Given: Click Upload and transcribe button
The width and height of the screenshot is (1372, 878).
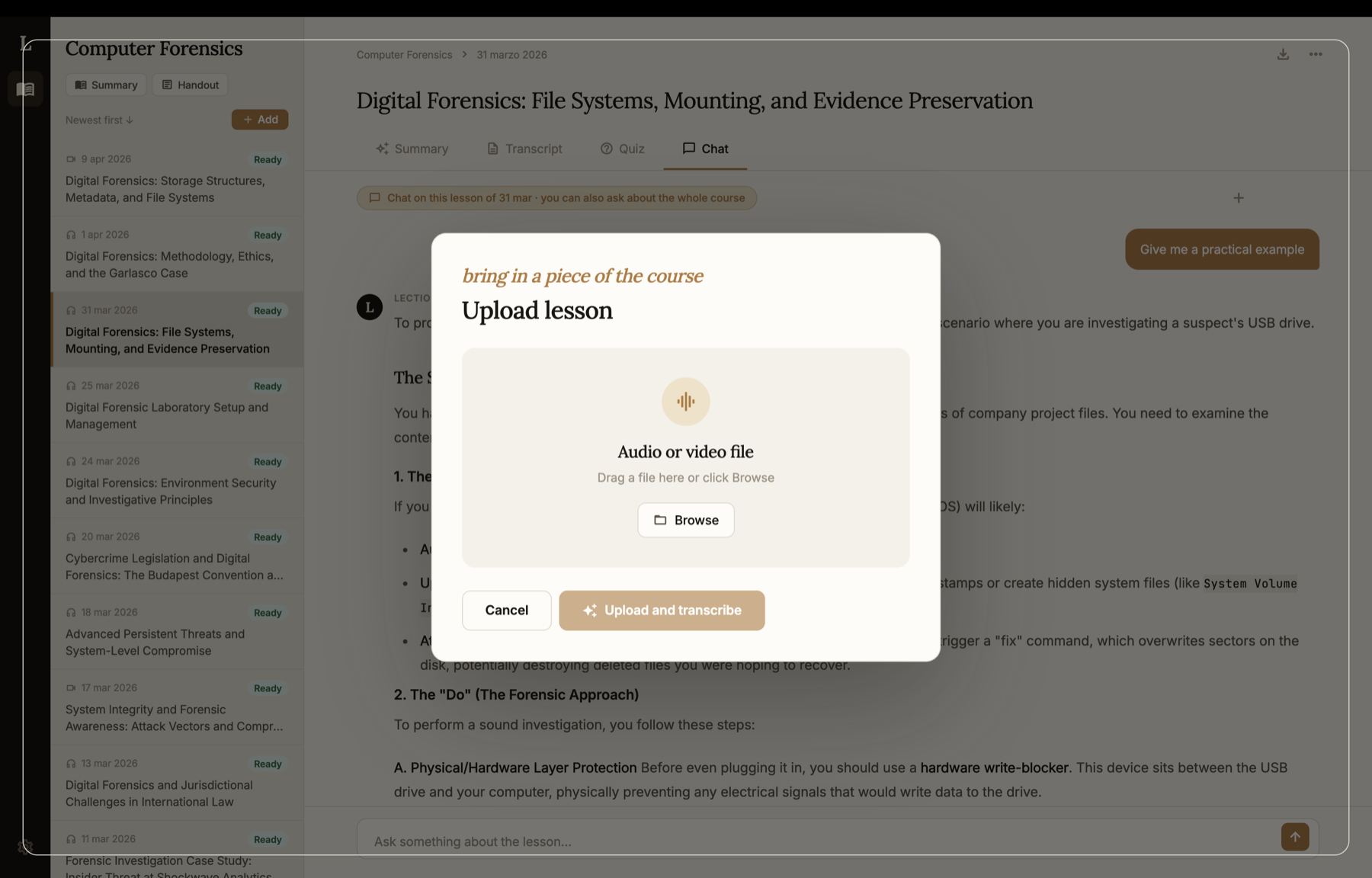Looking at the screenshot, I should click(x=662, y=610).
